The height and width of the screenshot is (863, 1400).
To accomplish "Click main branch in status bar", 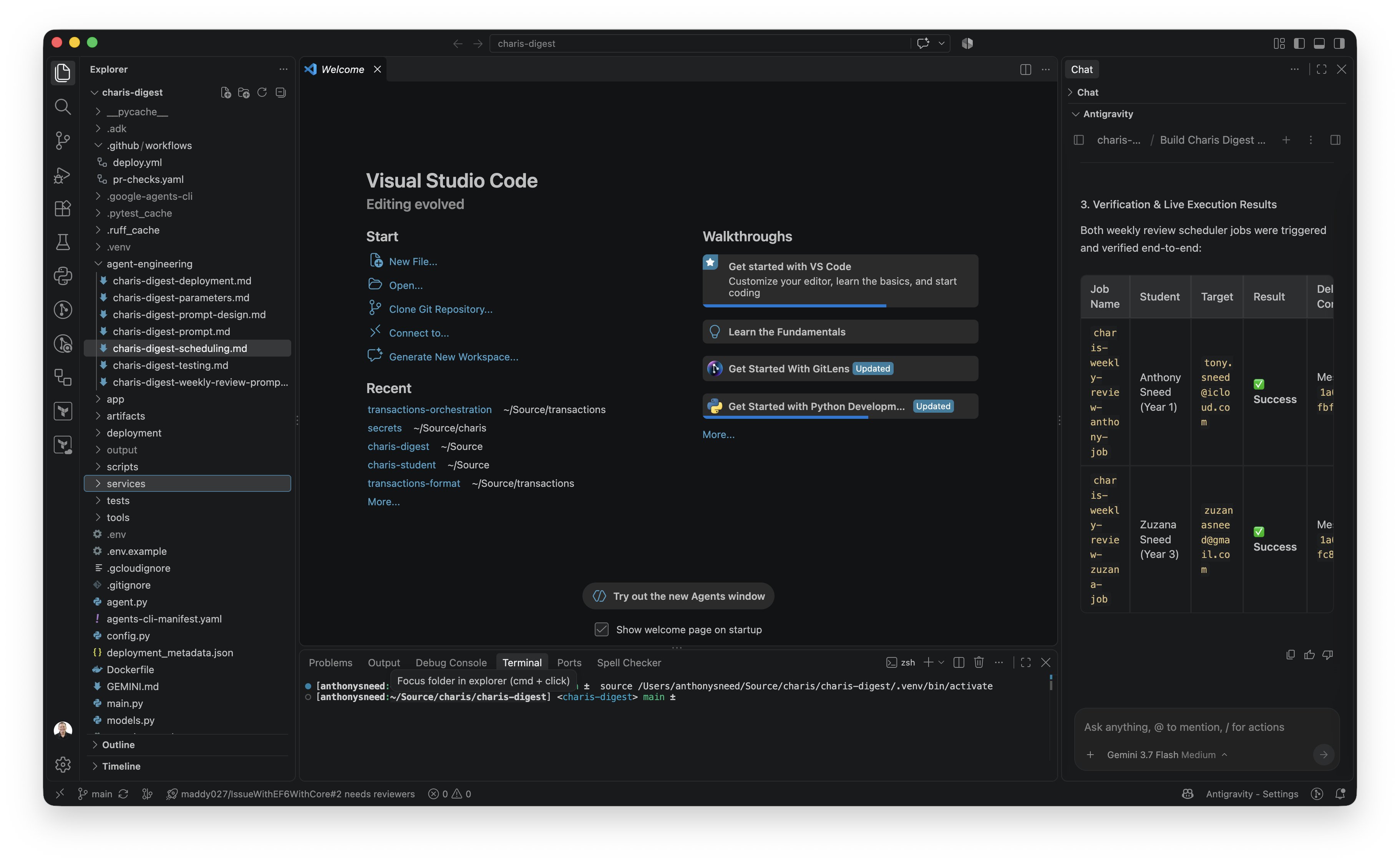I will pyautogui.click(x=95, y=794).
